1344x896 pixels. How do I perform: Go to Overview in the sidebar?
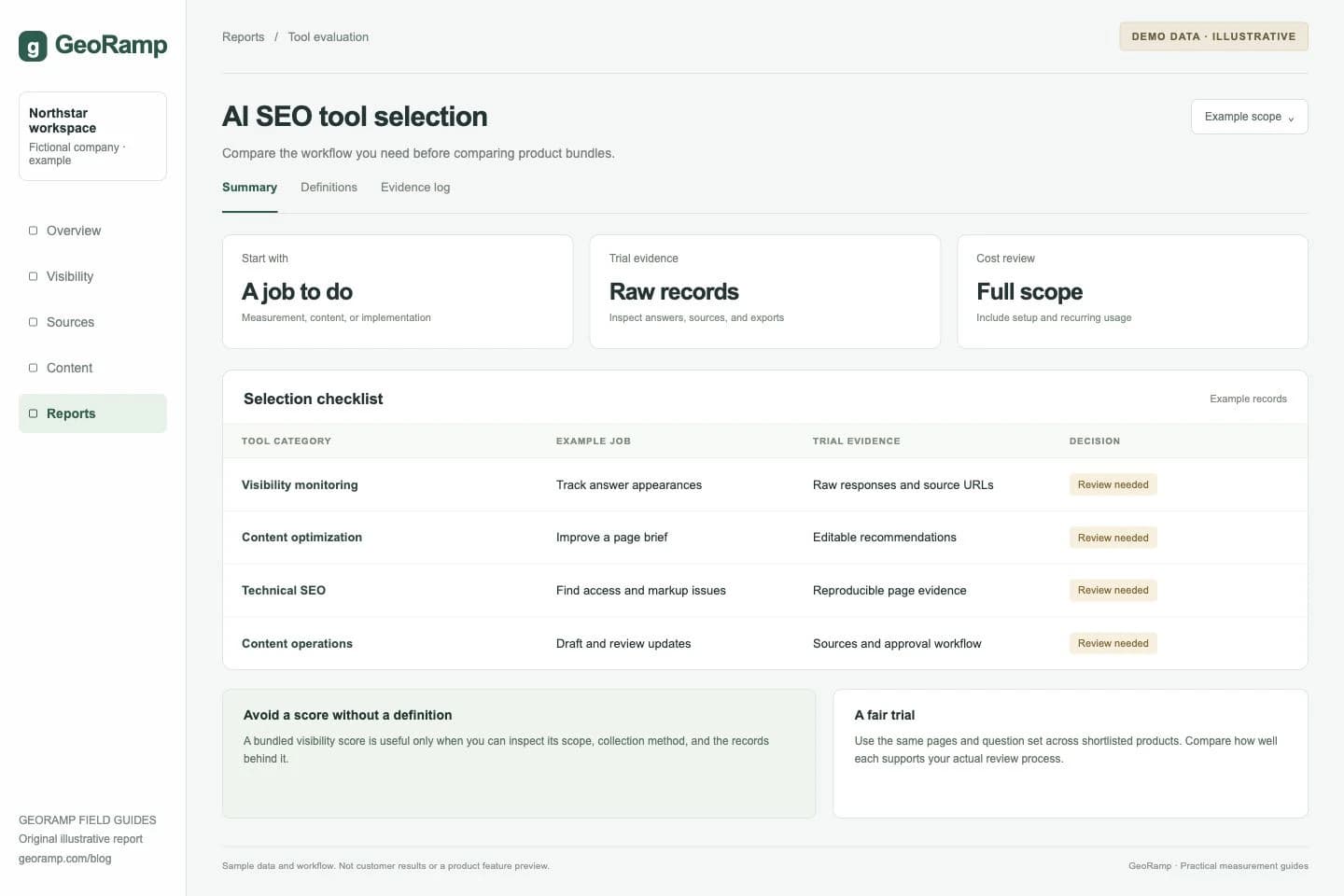(92, 231)
